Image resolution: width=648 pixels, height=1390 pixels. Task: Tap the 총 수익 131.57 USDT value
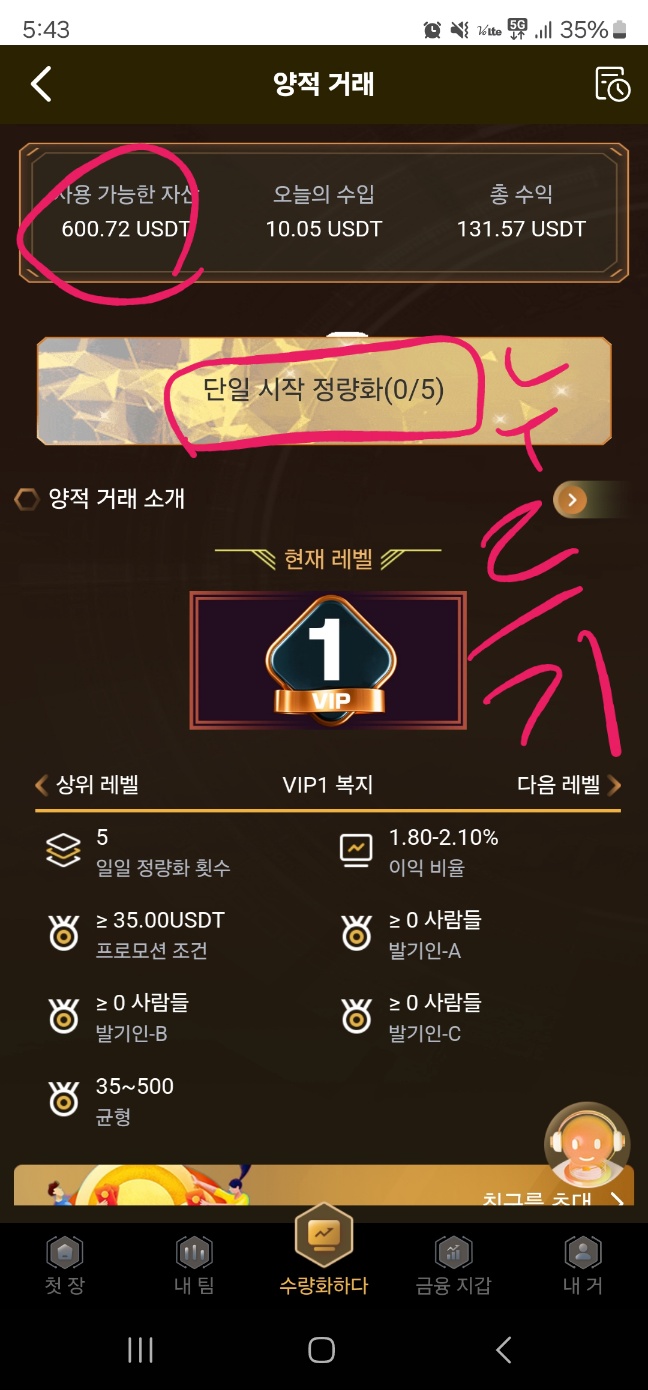tap(521, 229)
